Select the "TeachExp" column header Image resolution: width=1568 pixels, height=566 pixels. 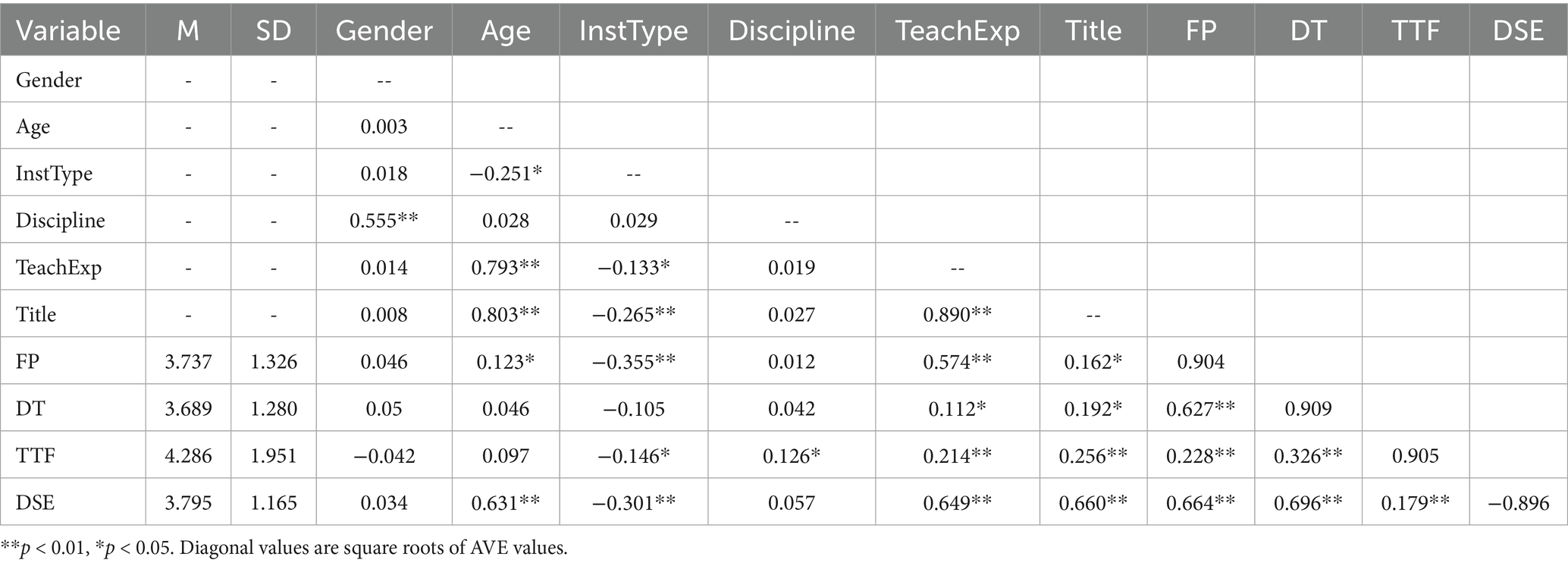(957, 30)
